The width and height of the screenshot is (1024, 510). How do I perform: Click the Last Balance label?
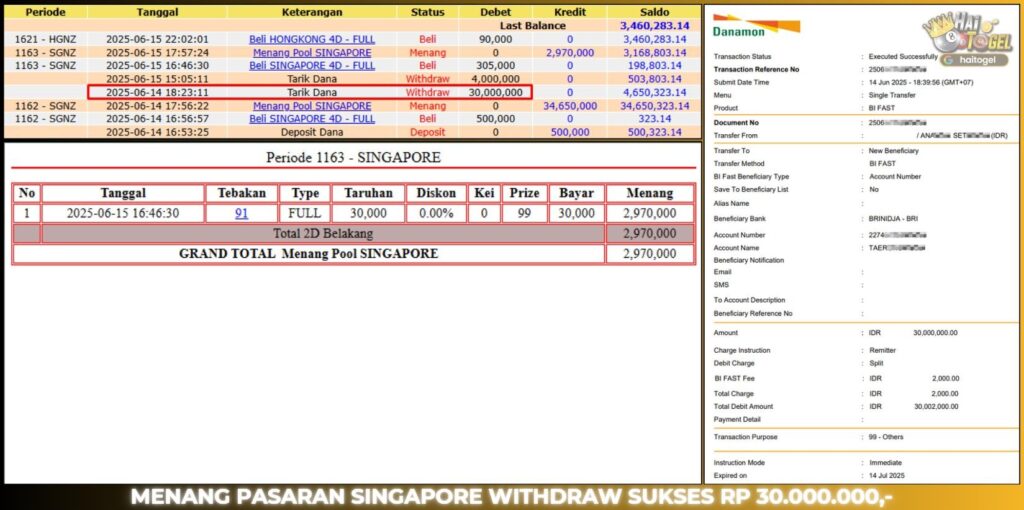pos(533,26)
